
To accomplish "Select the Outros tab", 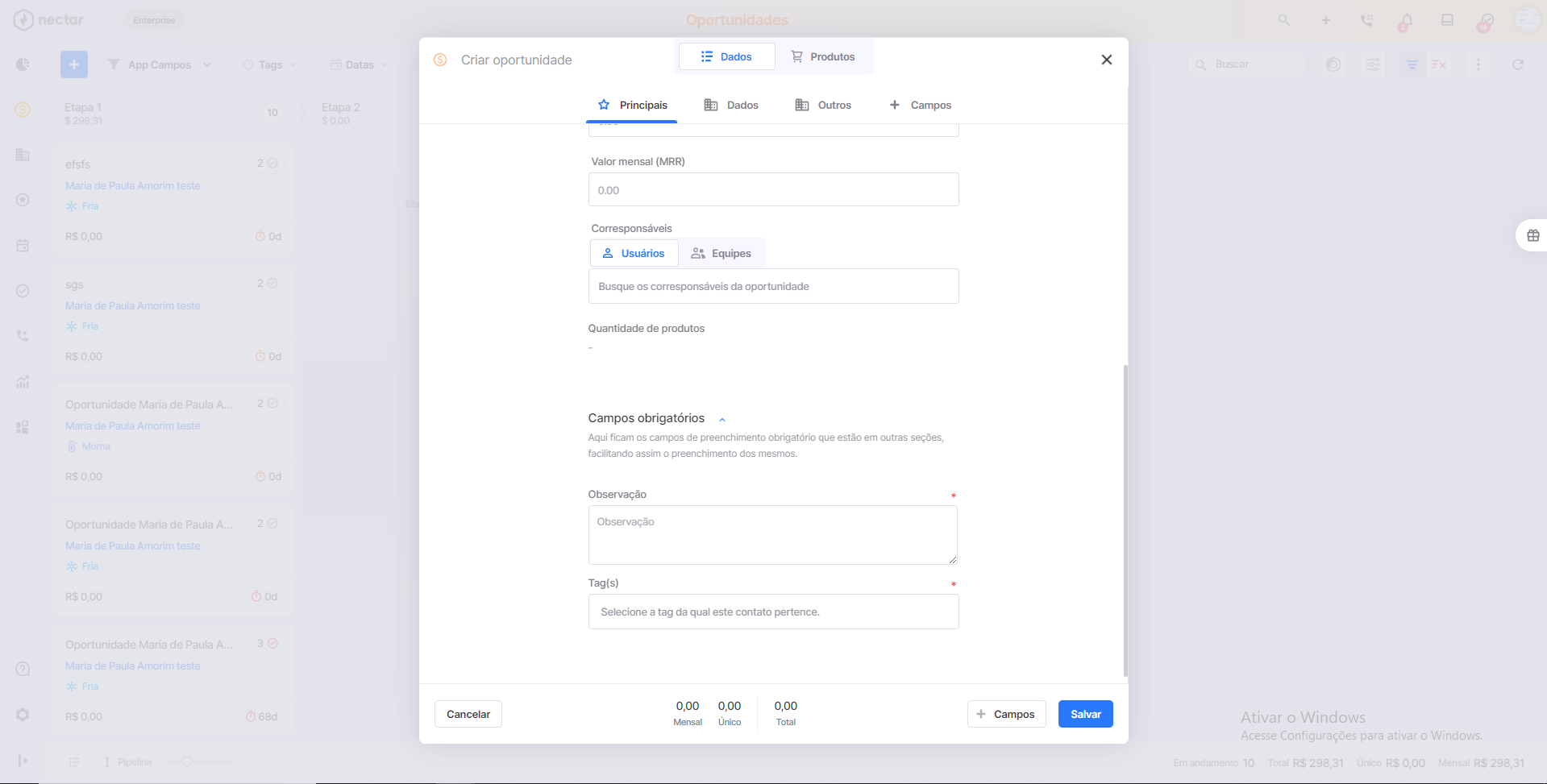I will pyautogui.click(x=823, y=105).
